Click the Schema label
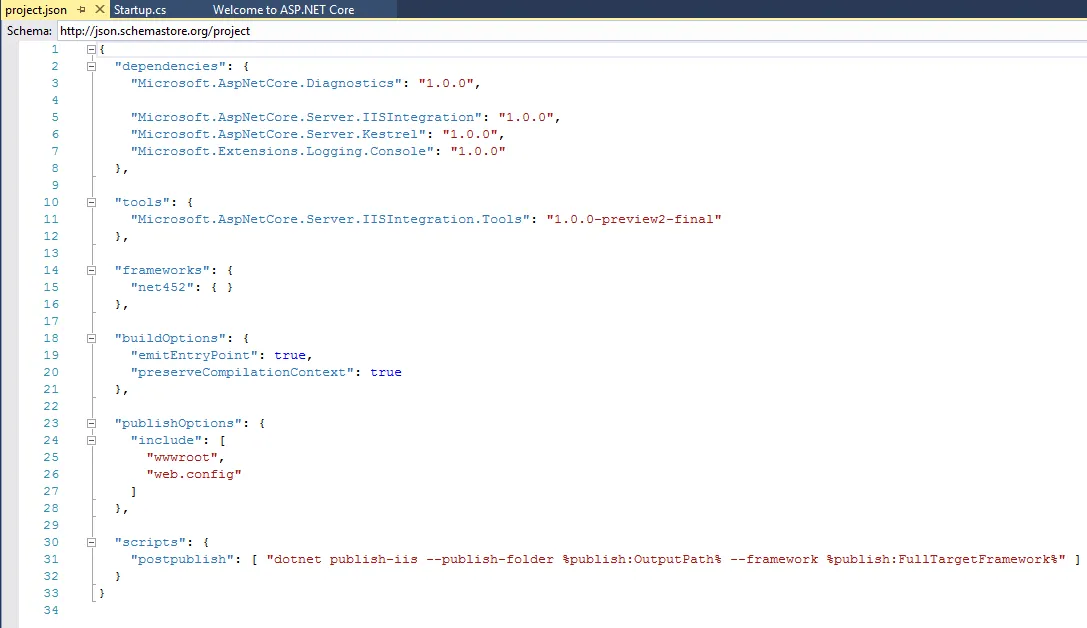 click(29, 31)
